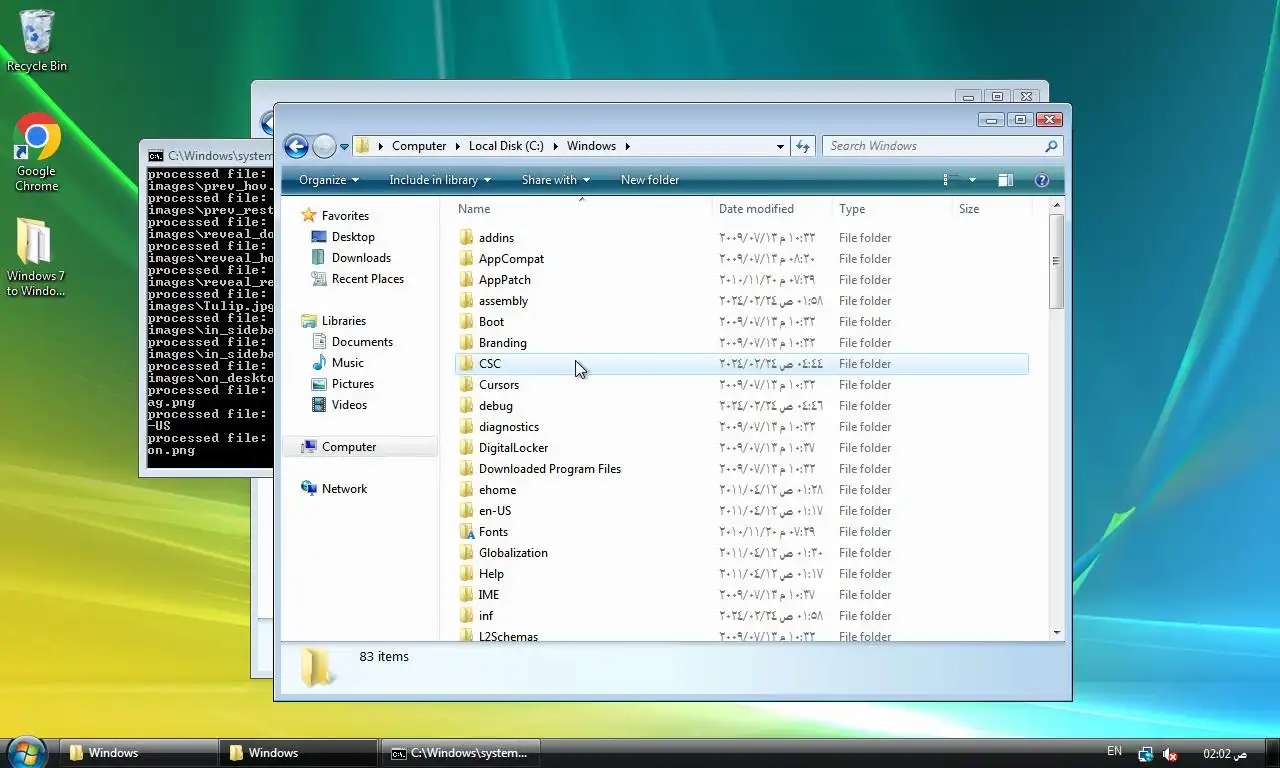Click the Explorer forward arrow button
This screenshot has height=768, width=1280.
point(324,146)
